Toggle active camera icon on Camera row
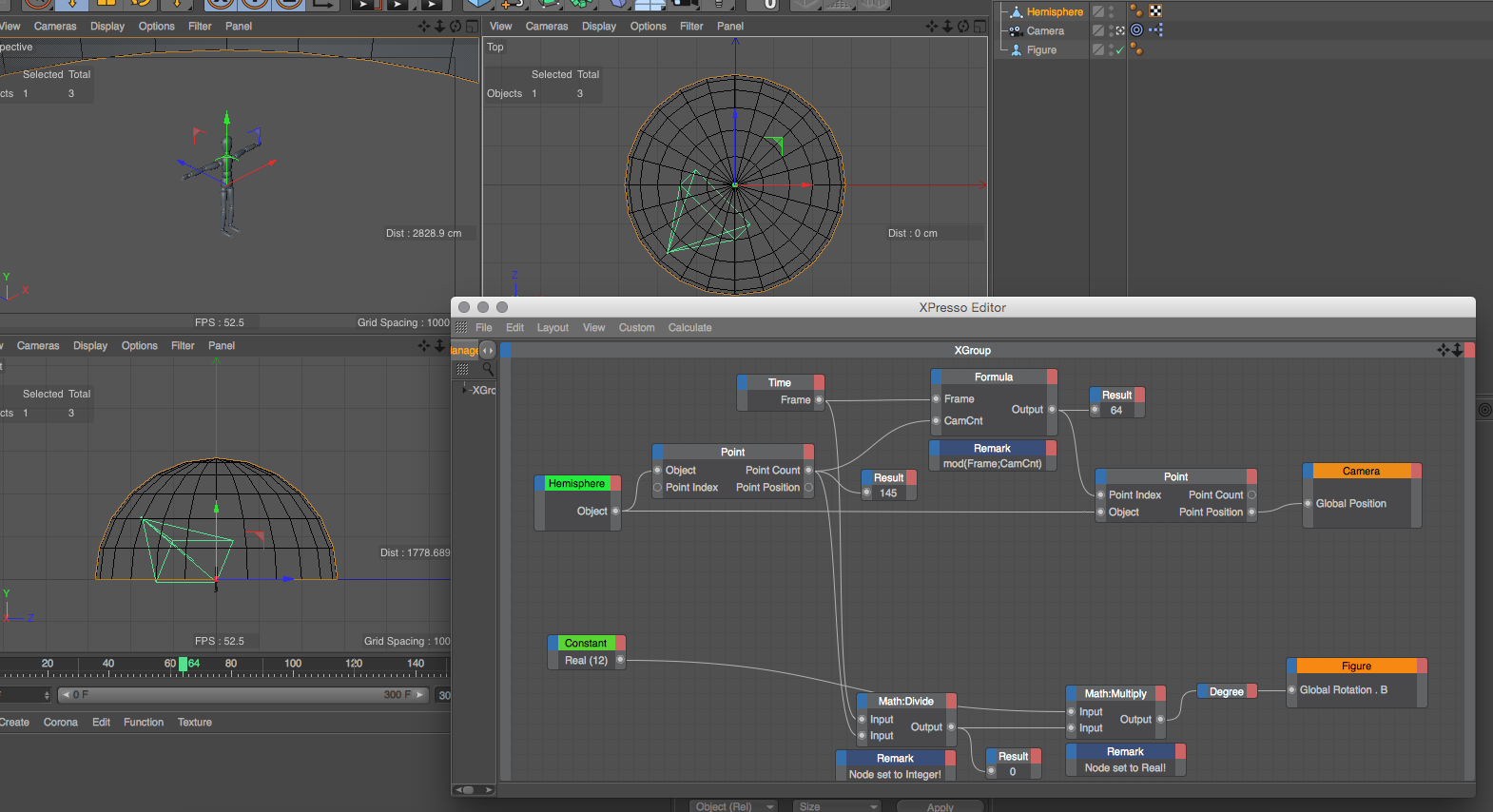This screenshot has width=1493, height=812. [1120, 30]
